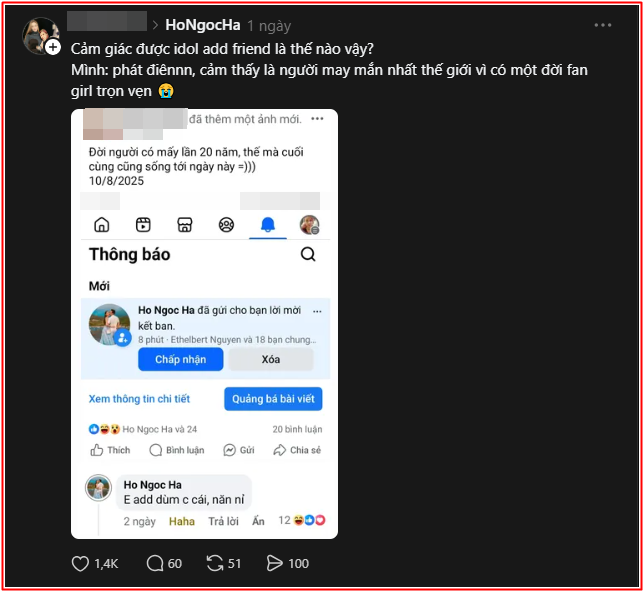Screen dimensions: 644x592
Task: Go to the Facebook home icon tab
Action: tap(101, 225)
